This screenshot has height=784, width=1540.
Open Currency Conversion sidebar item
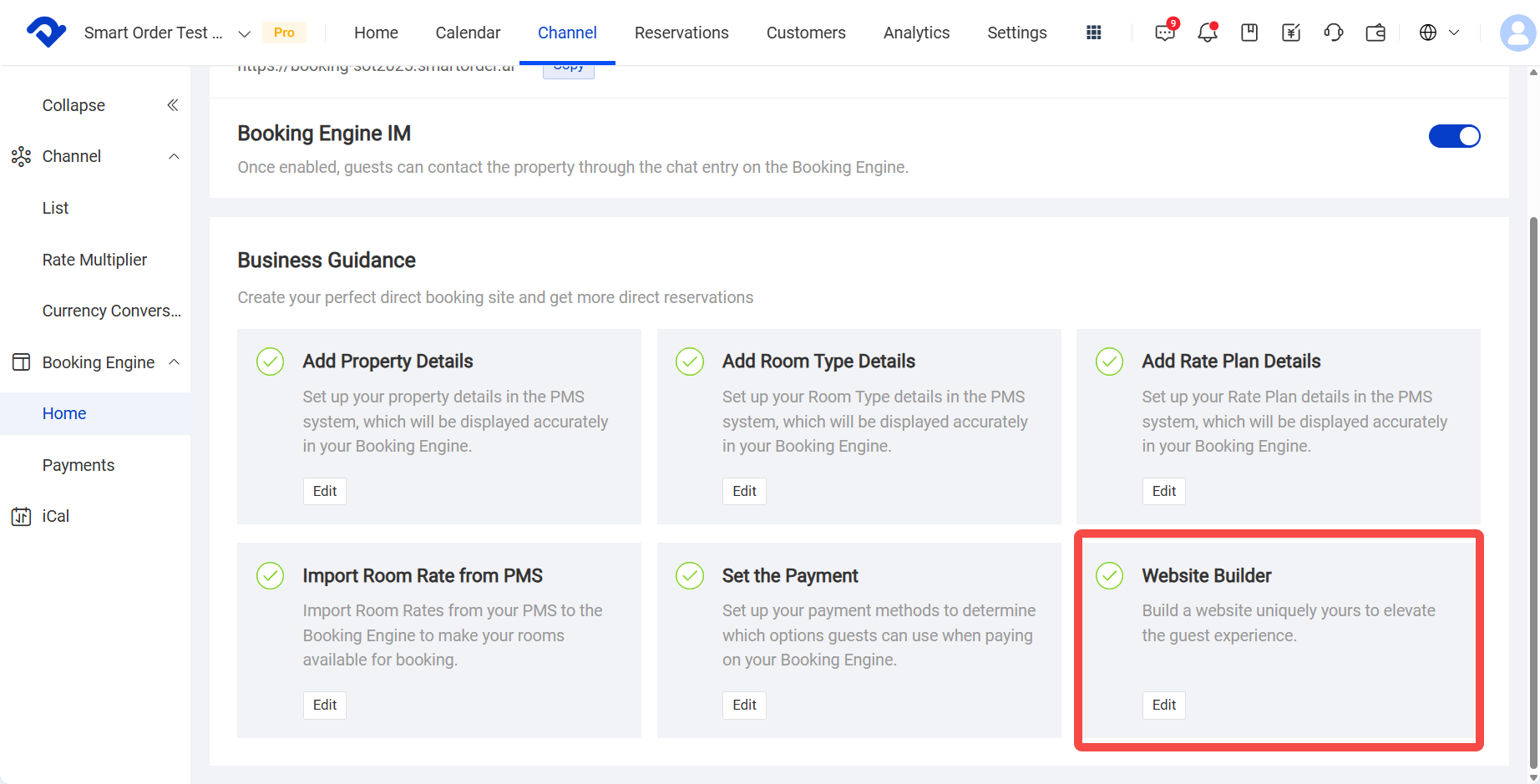tap(112, 311)
